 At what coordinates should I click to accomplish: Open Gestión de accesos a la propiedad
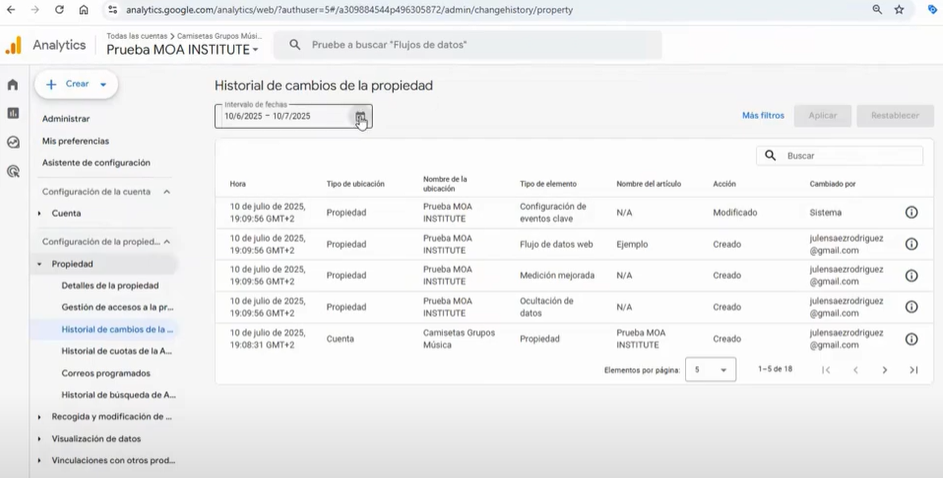[117, 307]
